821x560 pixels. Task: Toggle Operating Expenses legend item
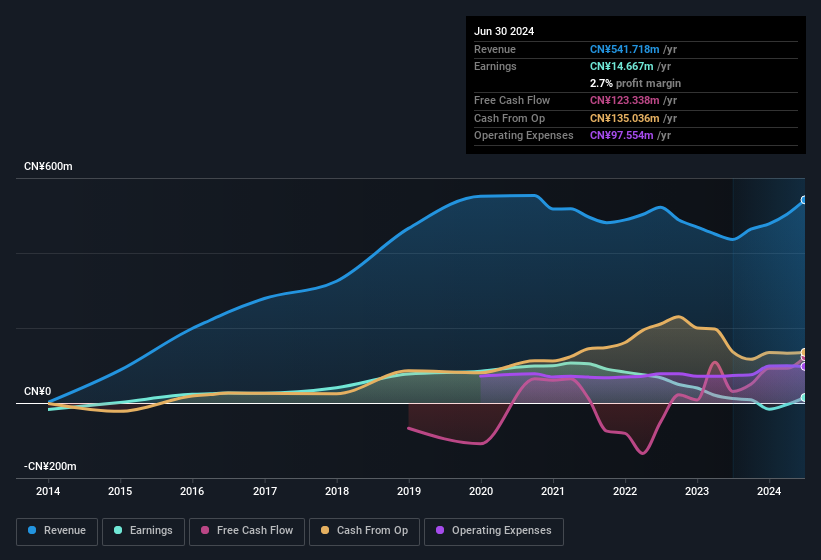click(494, 531)
